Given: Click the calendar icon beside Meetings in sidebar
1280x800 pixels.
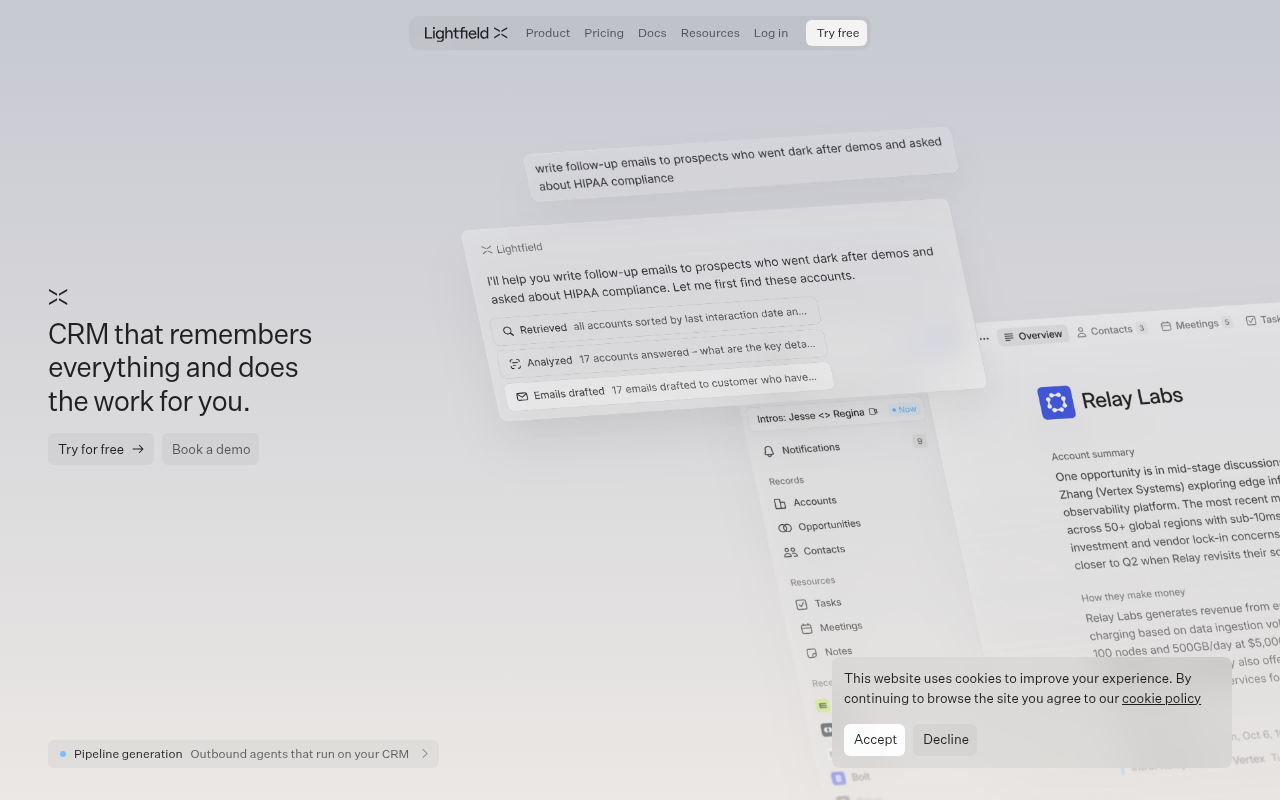Looking at the screenshot, I should tap(807, 629).
